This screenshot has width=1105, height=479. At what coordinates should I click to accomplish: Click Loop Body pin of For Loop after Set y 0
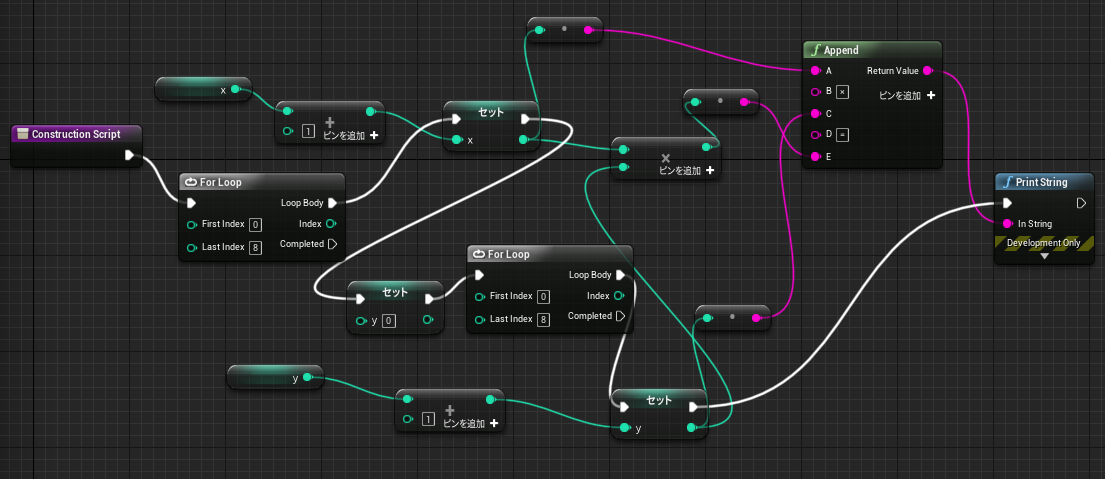coord(620,275)
